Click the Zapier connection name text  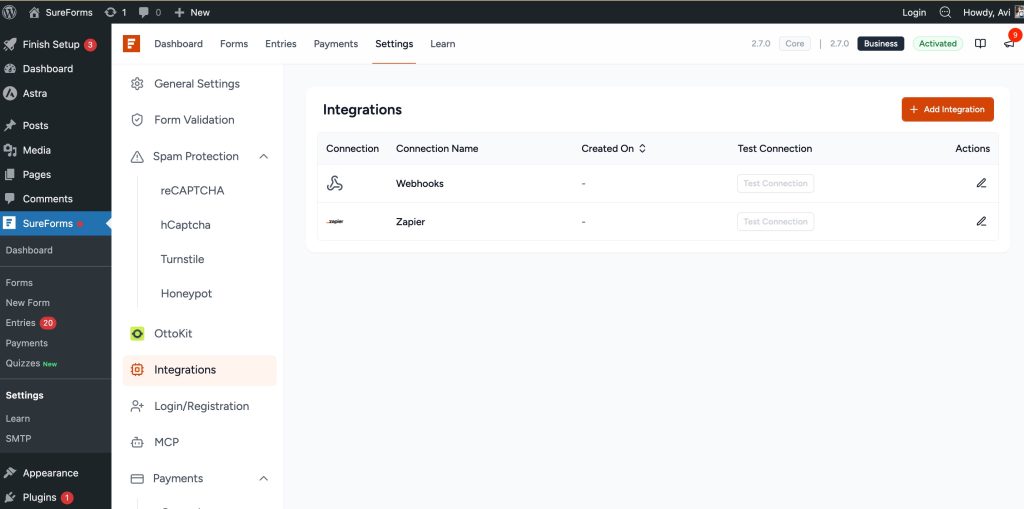click(410, 222)
